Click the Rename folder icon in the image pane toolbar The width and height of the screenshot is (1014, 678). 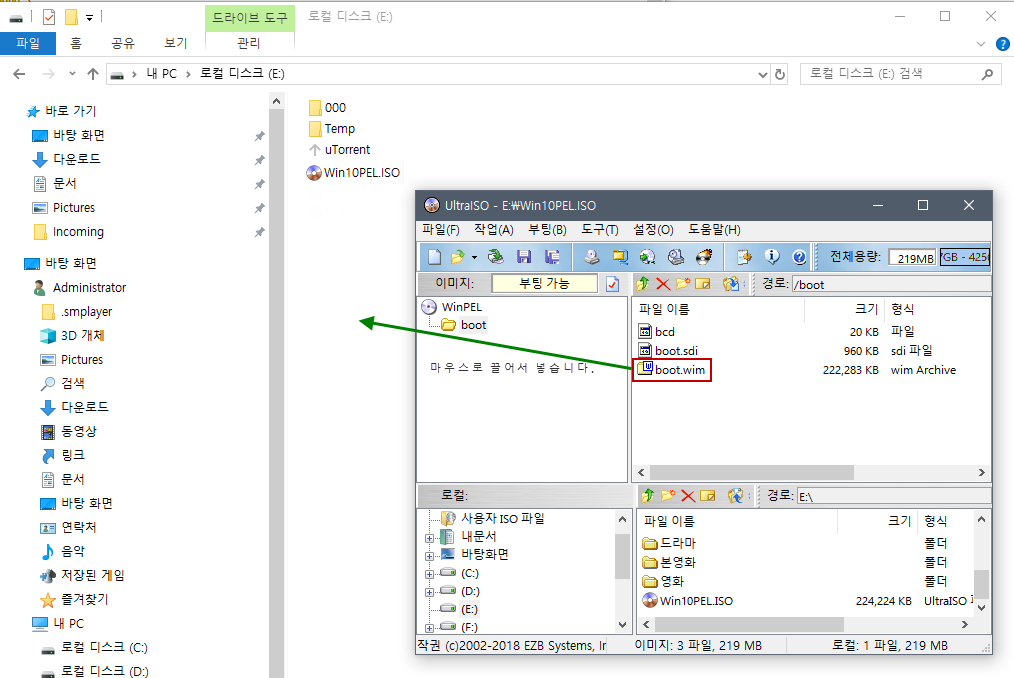click(x=703, y=283)
